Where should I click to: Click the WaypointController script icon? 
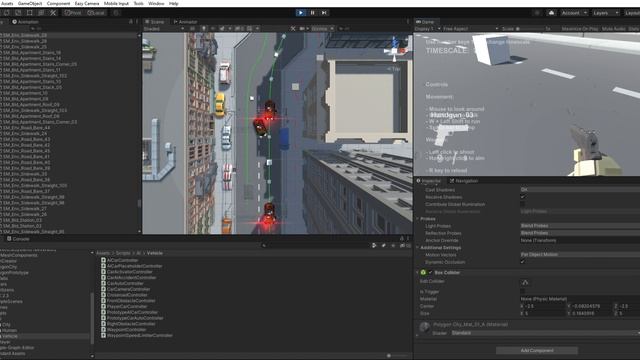(103, 329)
